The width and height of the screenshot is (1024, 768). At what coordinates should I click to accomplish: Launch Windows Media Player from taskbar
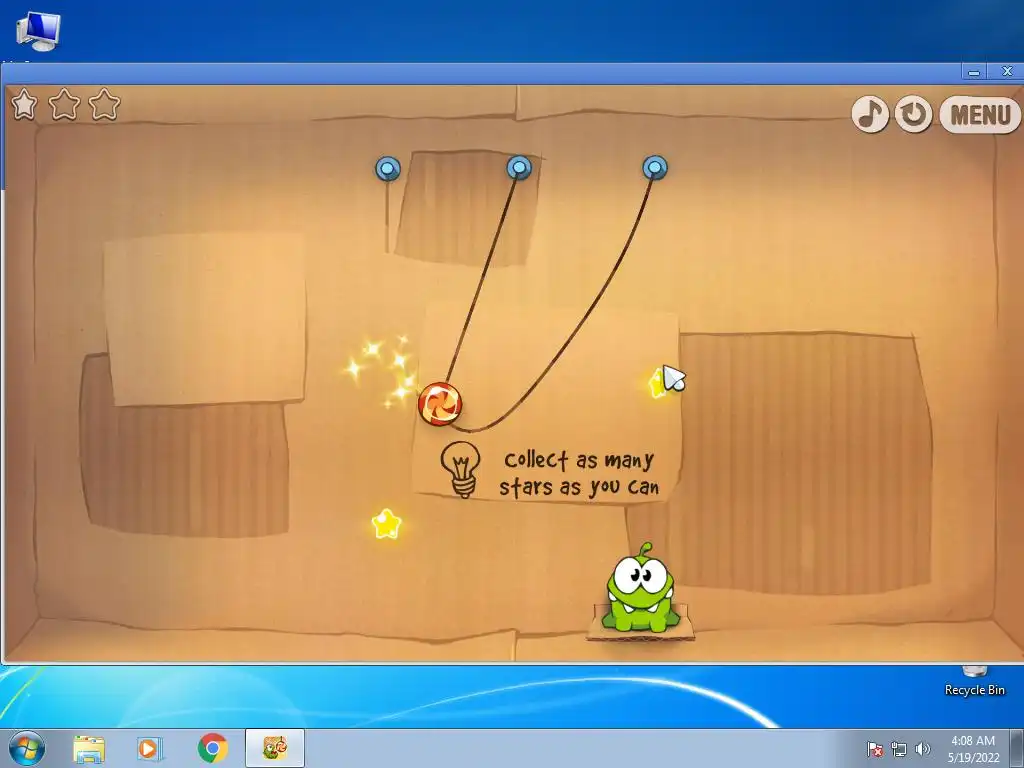(149, 748)
